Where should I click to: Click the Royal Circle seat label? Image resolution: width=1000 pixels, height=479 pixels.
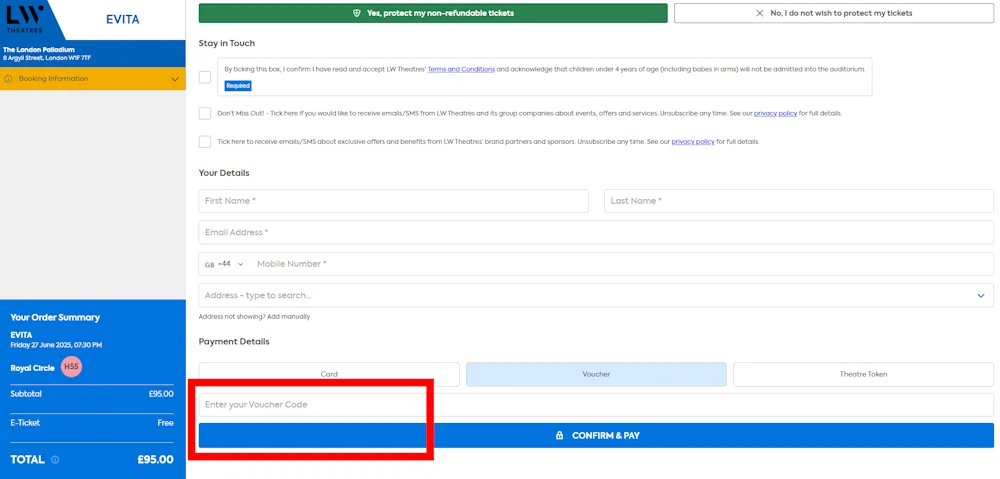pyautogui.click(x=33, y=368)
